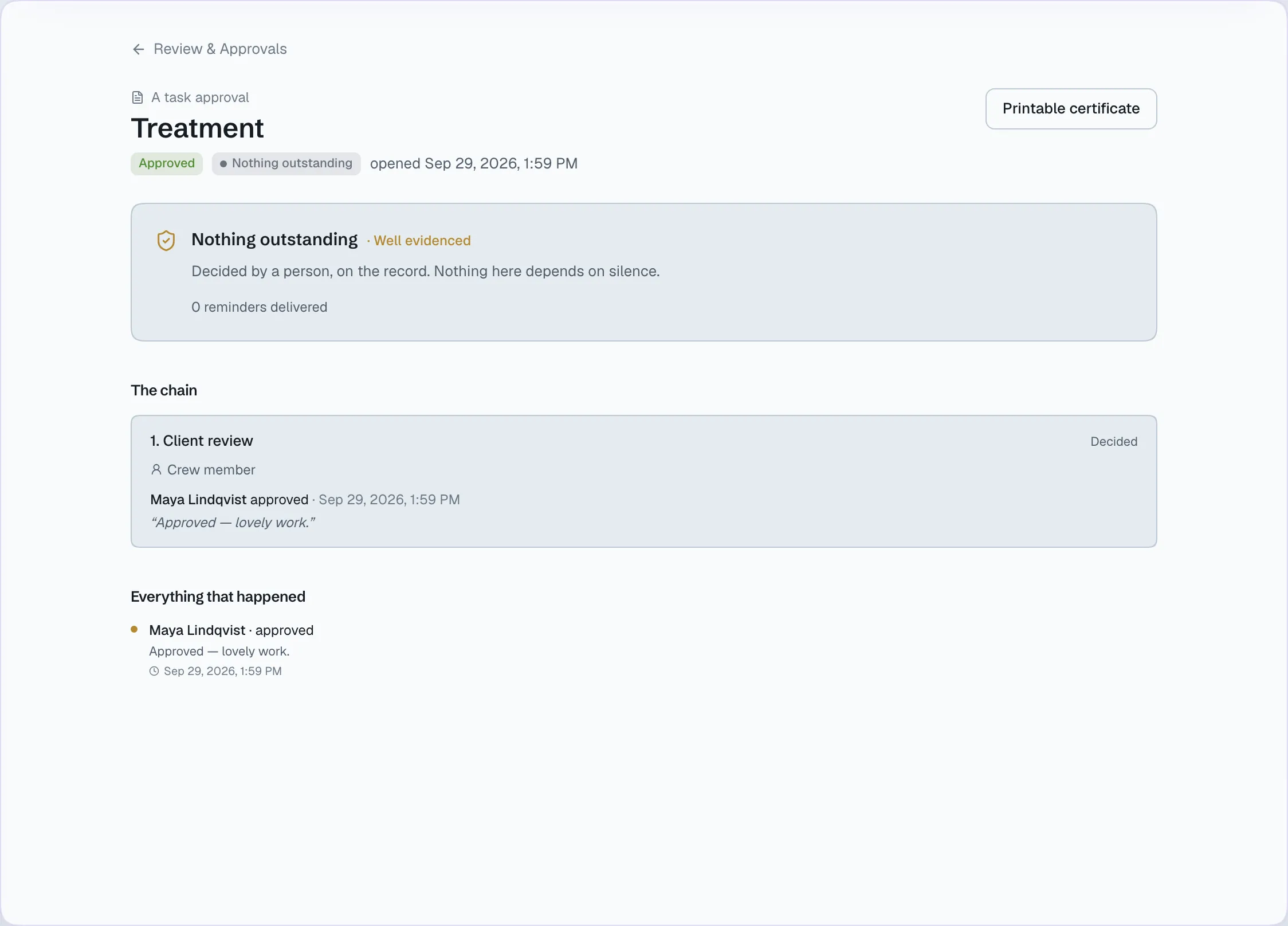
Task: Click the dot in Nothing outstanding badge
Action: tap(223, 164)
